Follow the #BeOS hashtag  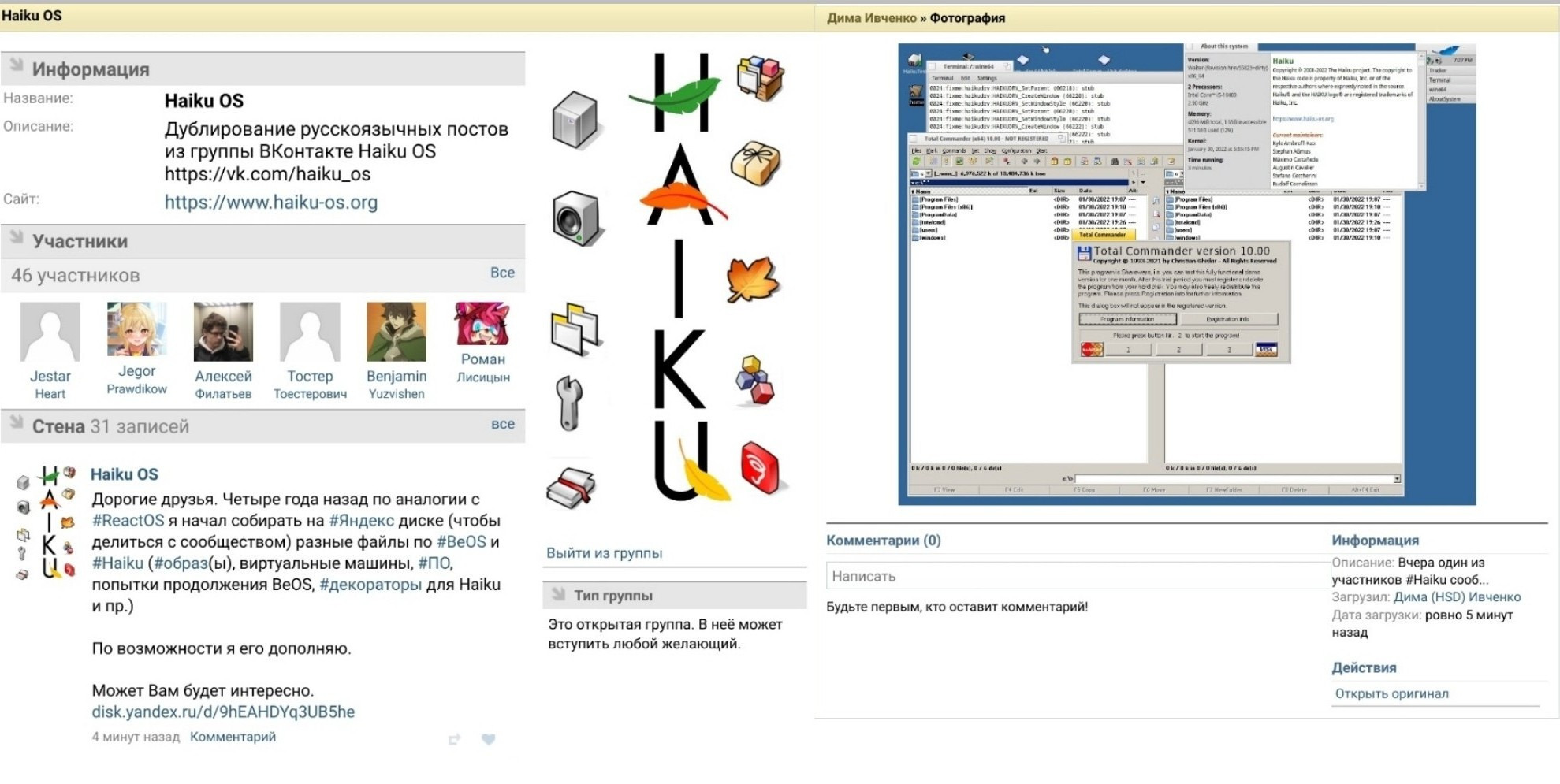(x=461, y=542)
